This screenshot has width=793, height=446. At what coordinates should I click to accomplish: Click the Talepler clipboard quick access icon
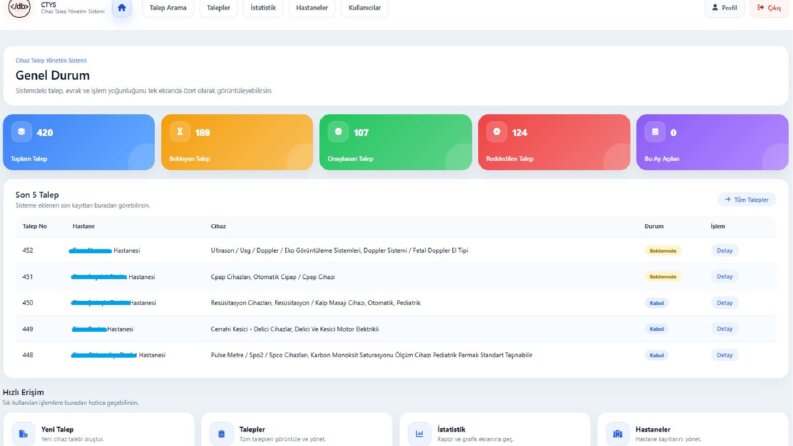222,434
